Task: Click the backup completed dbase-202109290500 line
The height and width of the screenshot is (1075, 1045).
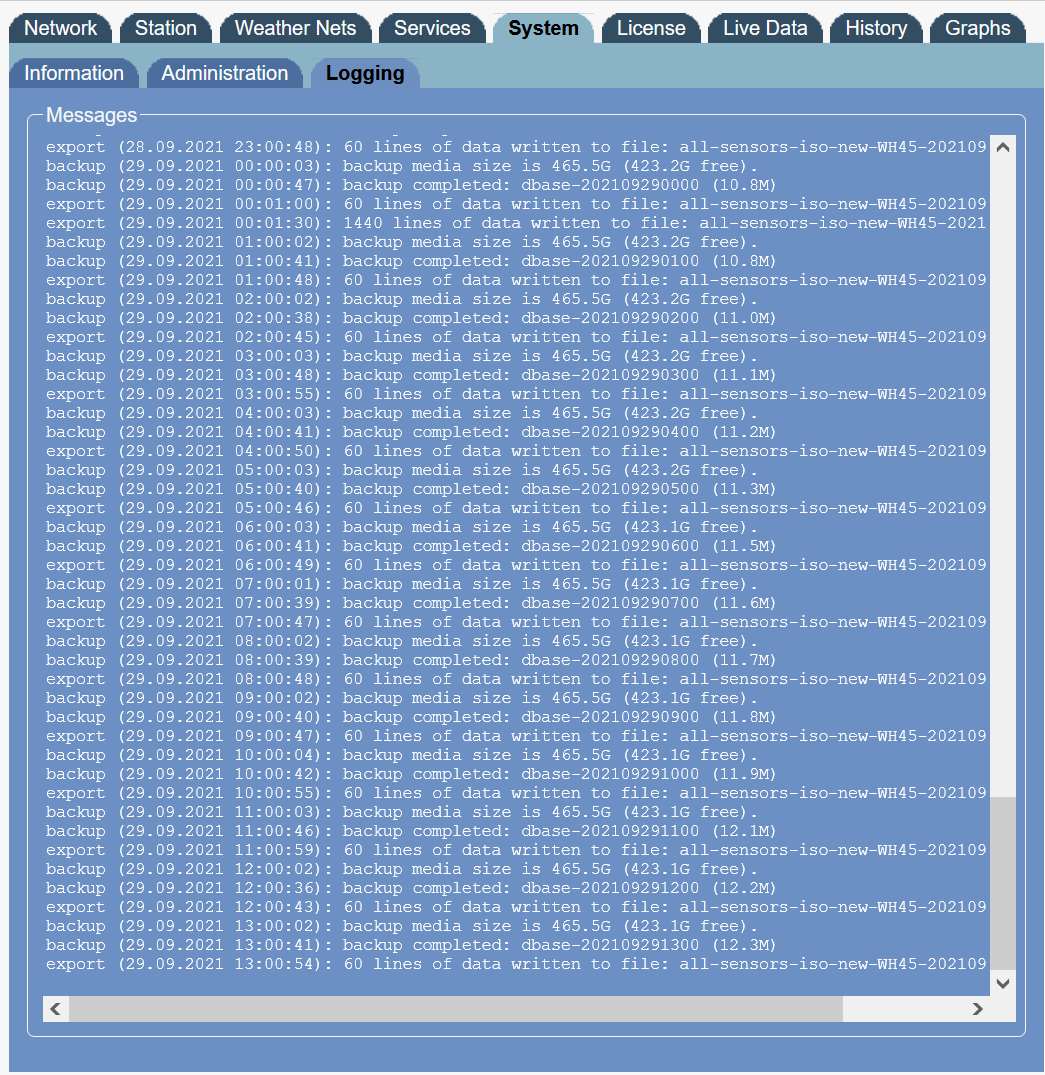Action: 411,489
